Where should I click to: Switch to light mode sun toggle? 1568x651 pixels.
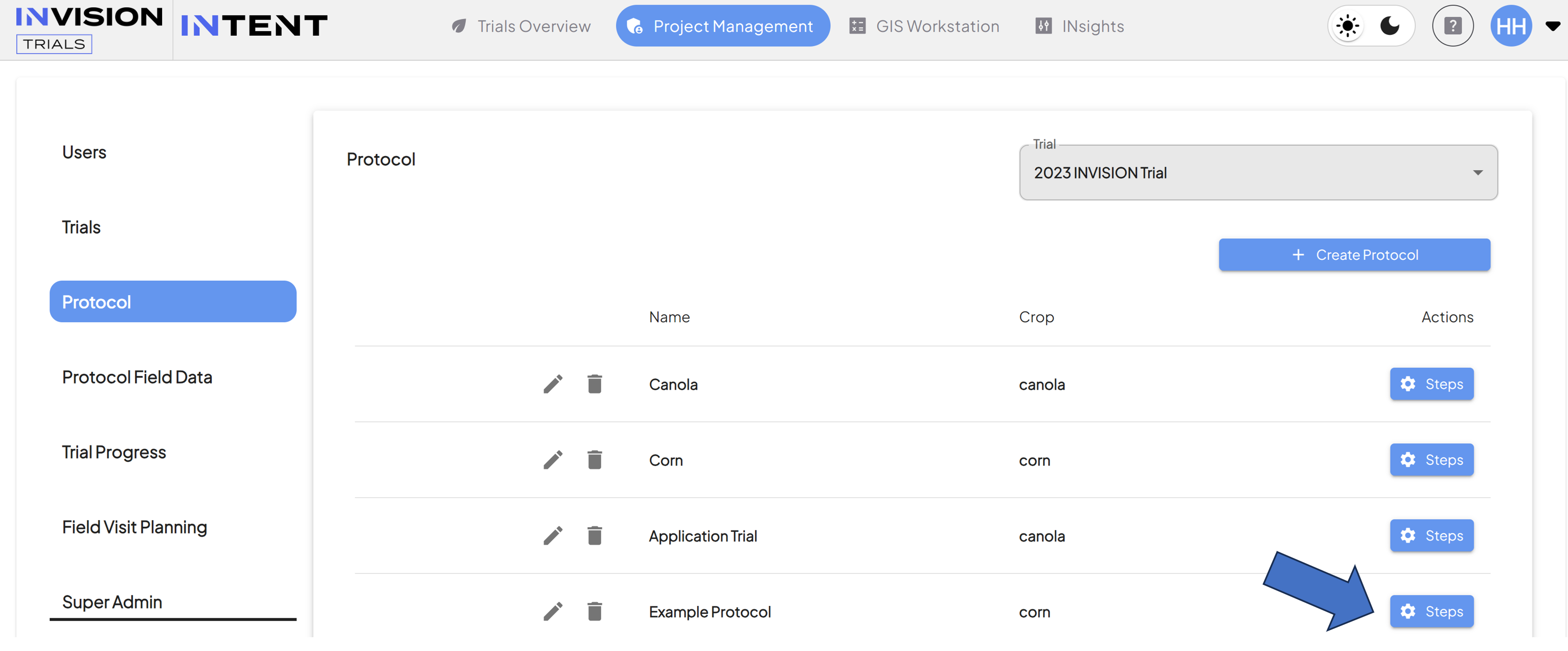click(1348, 26)
